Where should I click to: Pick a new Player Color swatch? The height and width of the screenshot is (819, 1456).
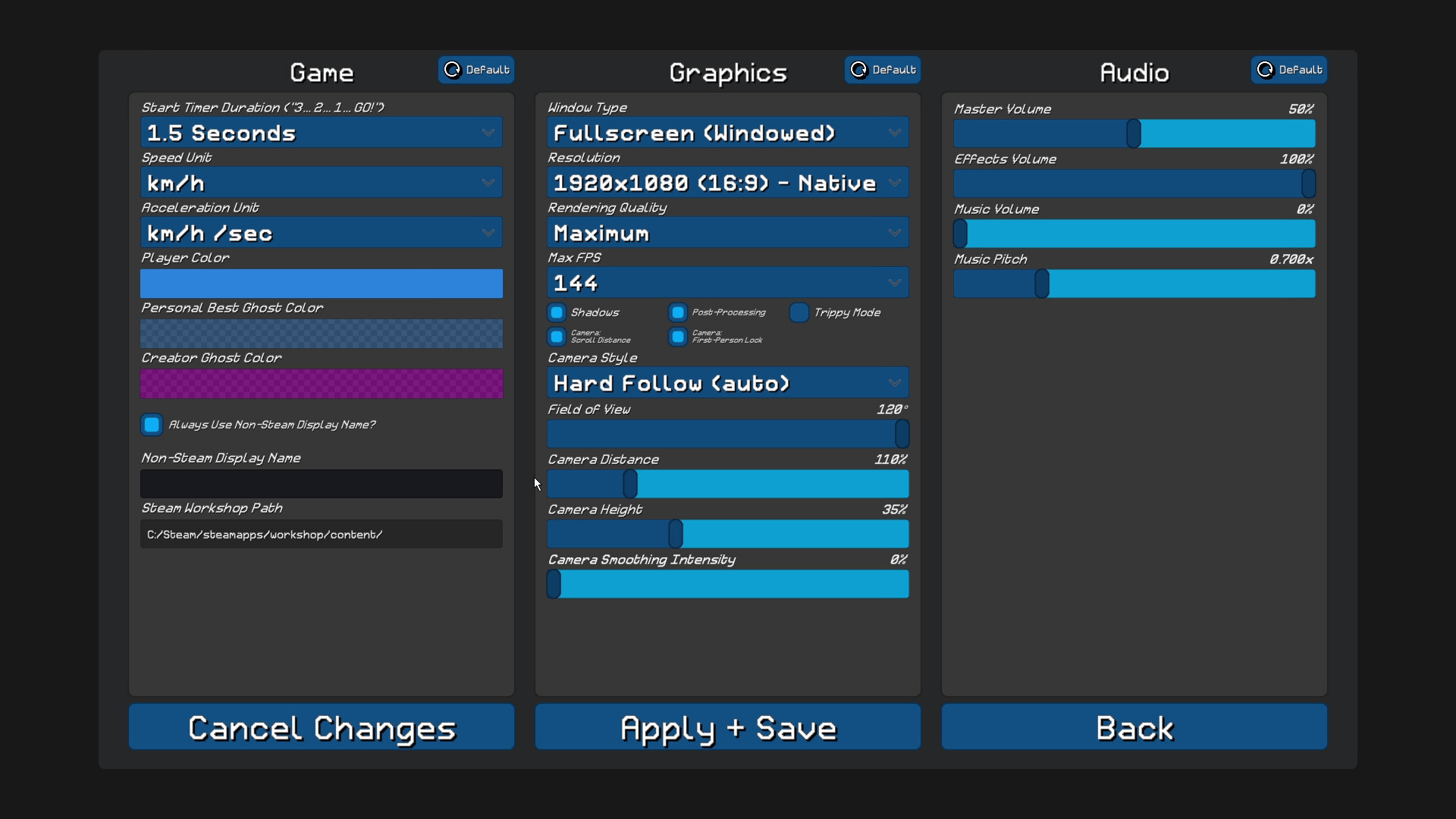coord(322,284)
